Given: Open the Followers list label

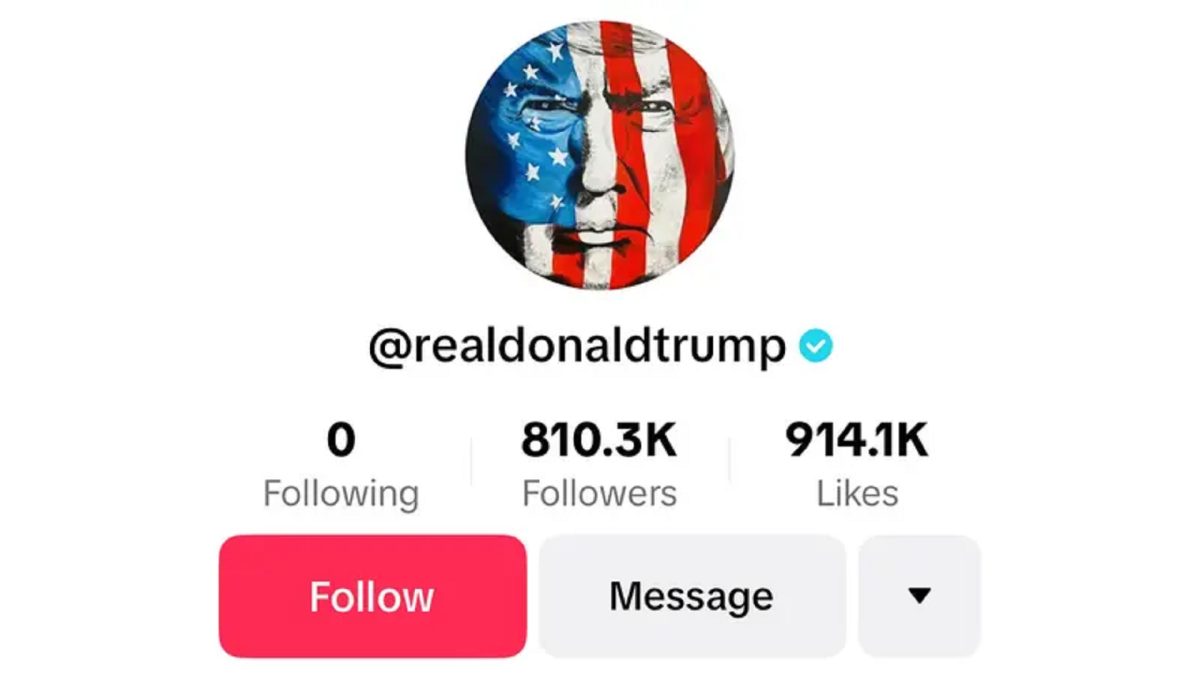Looking at the screenshot, I should point(599,493).
